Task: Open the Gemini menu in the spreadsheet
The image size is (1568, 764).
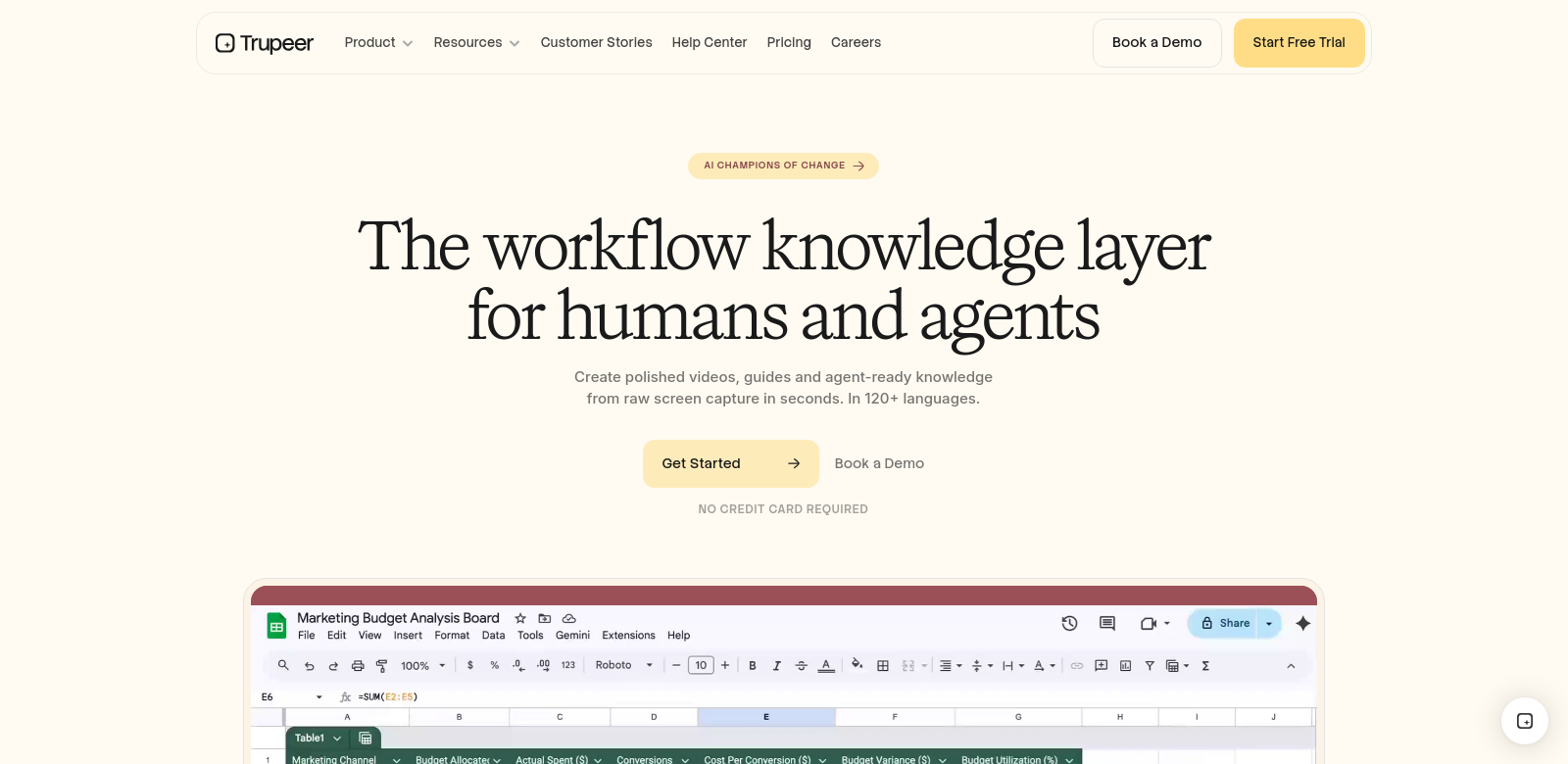Action: pos(572,636)
